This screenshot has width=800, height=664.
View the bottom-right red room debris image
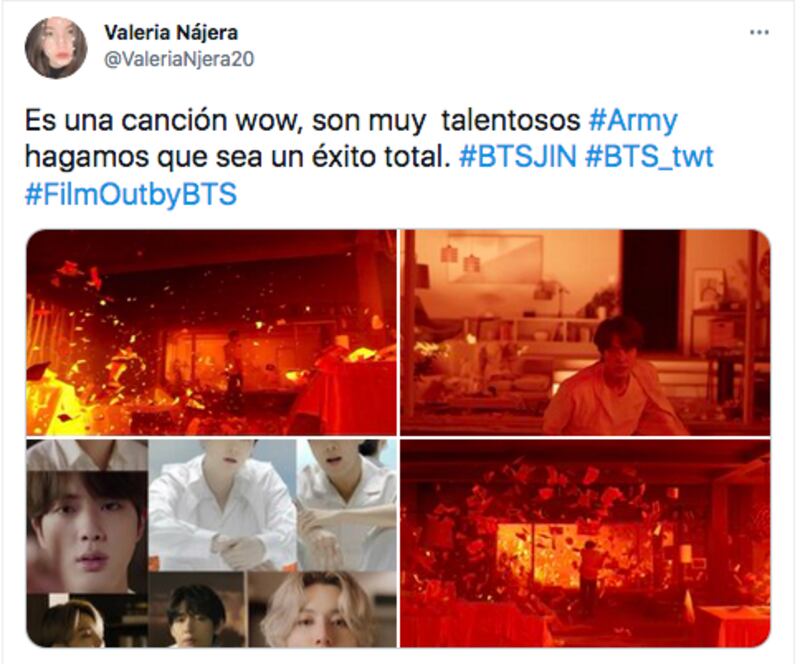585,543
